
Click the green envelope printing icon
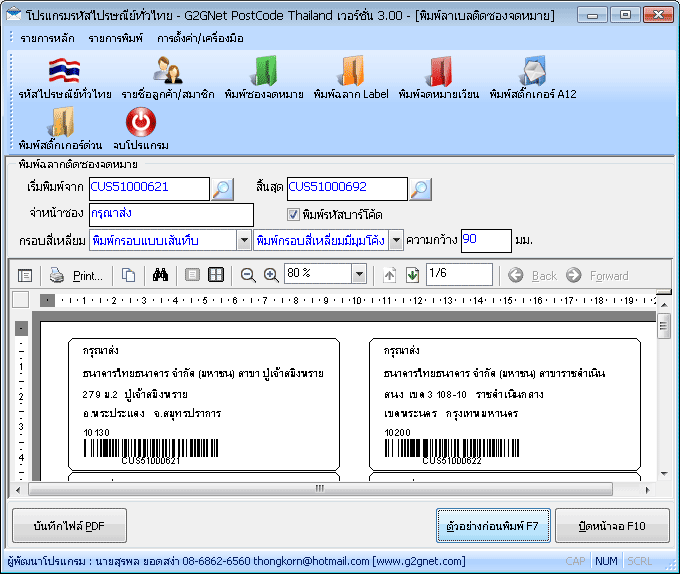264,70
